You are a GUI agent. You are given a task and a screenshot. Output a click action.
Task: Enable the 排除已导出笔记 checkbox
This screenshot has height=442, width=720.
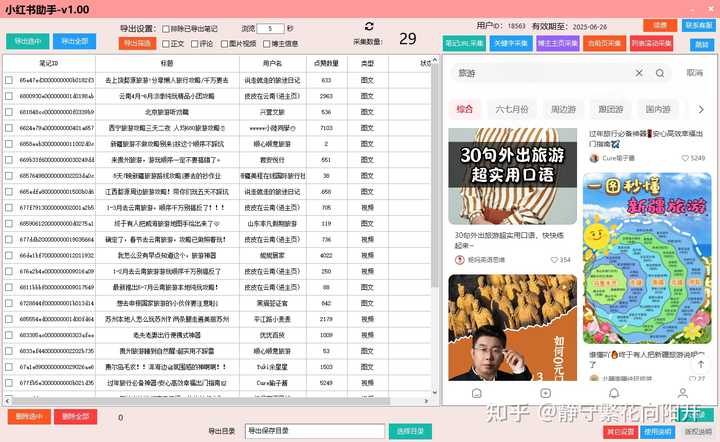(166, 29)
